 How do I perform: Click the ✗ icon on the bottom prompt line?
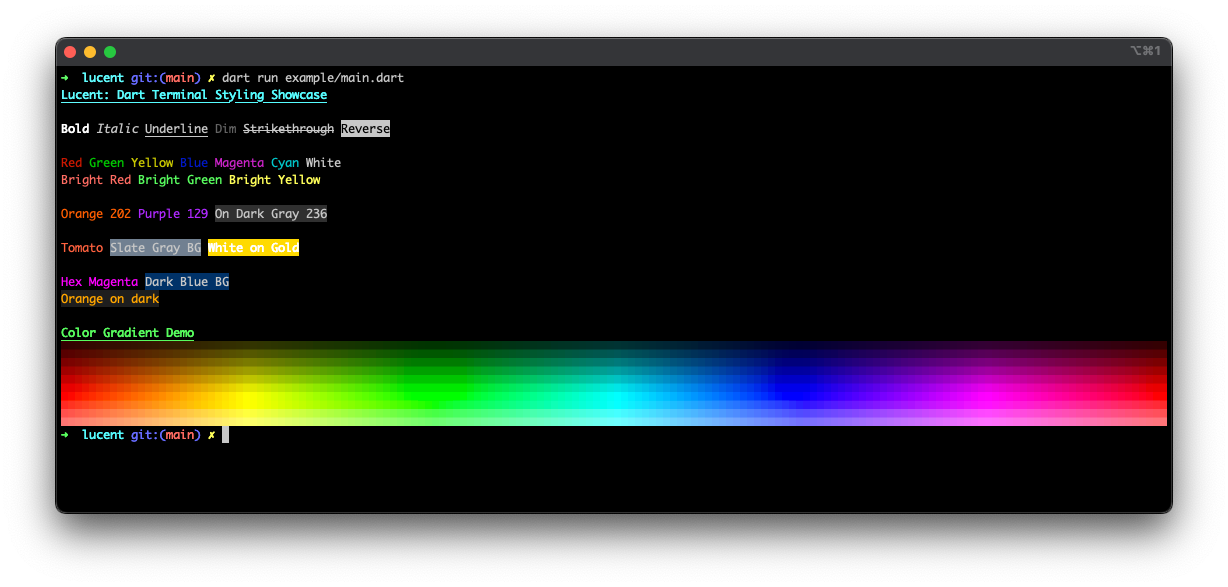coord(211,434)
